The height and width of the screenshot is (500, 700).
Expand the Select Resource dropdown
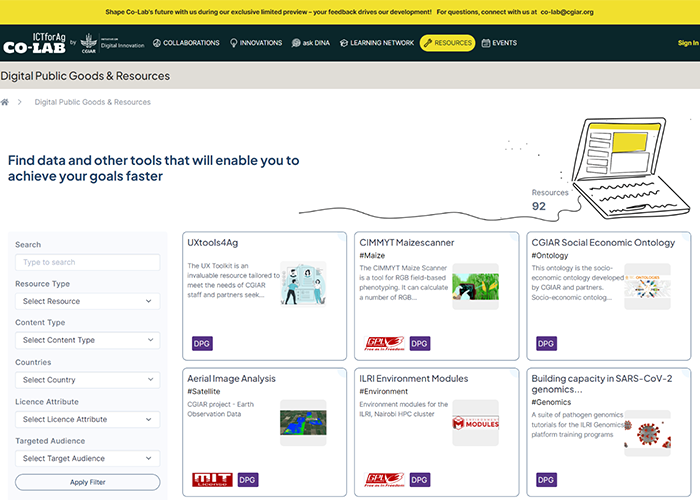[88, 301]
